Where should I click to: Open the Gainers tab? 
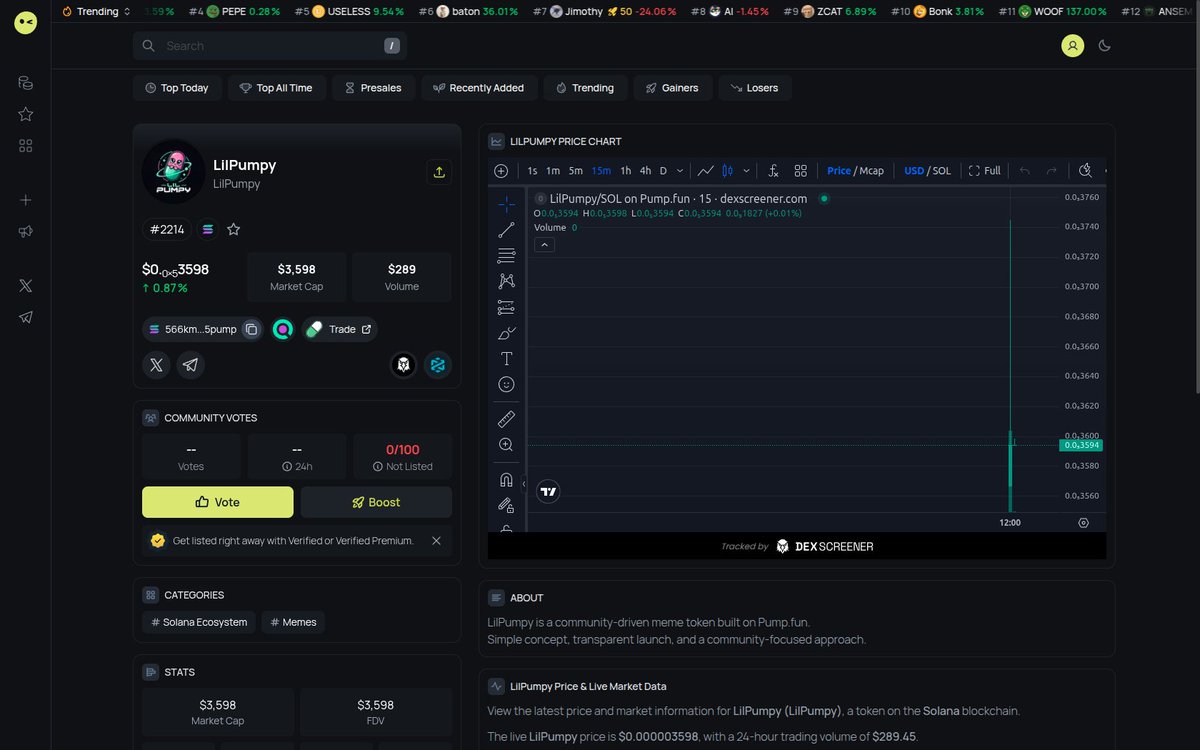(x=672, y=88)
